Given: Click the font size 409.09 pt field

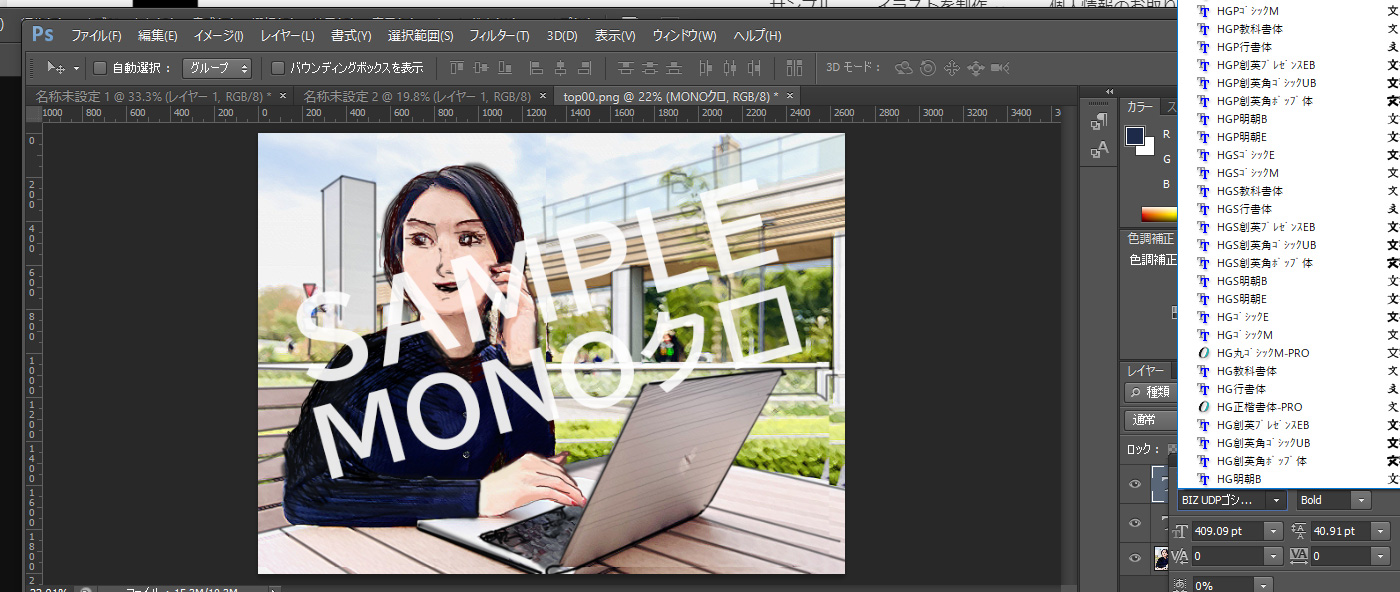Looking at the screenshot, I should click(x=1228, y=532).
